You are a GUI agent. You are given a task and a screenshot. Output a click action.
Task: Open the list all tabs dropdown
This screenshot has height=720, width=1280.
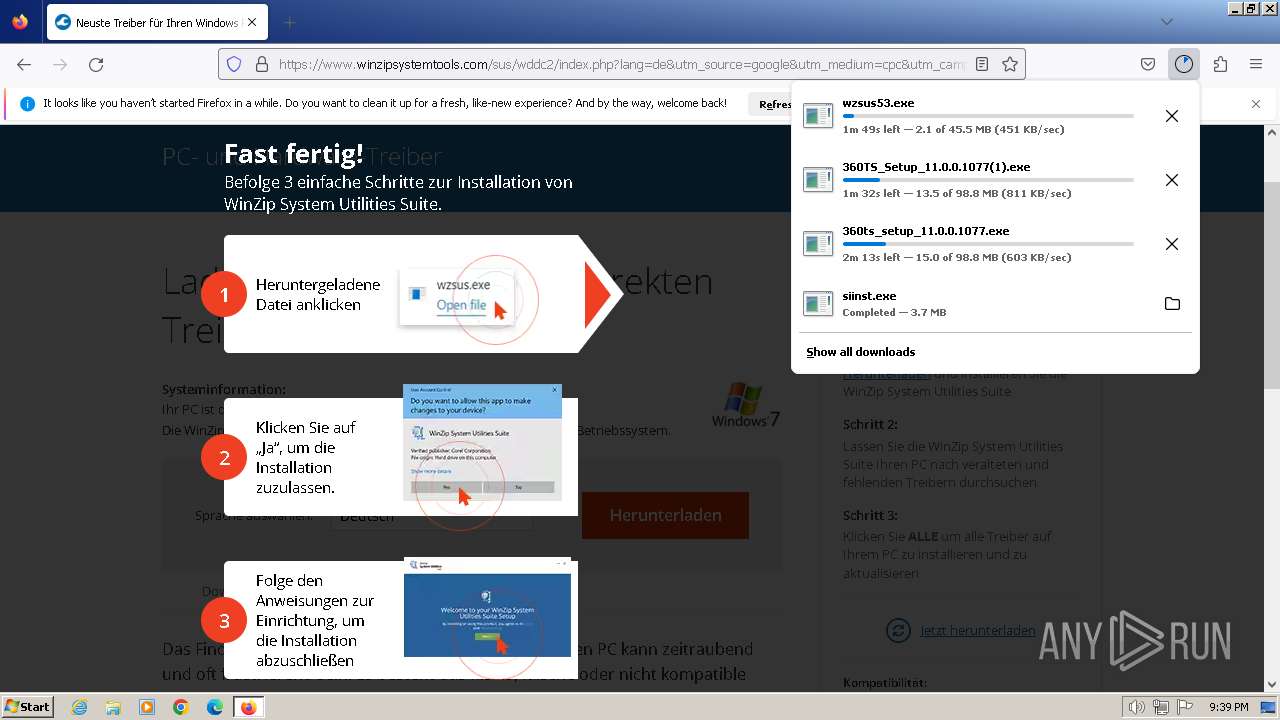click(x=1167, y=22)
